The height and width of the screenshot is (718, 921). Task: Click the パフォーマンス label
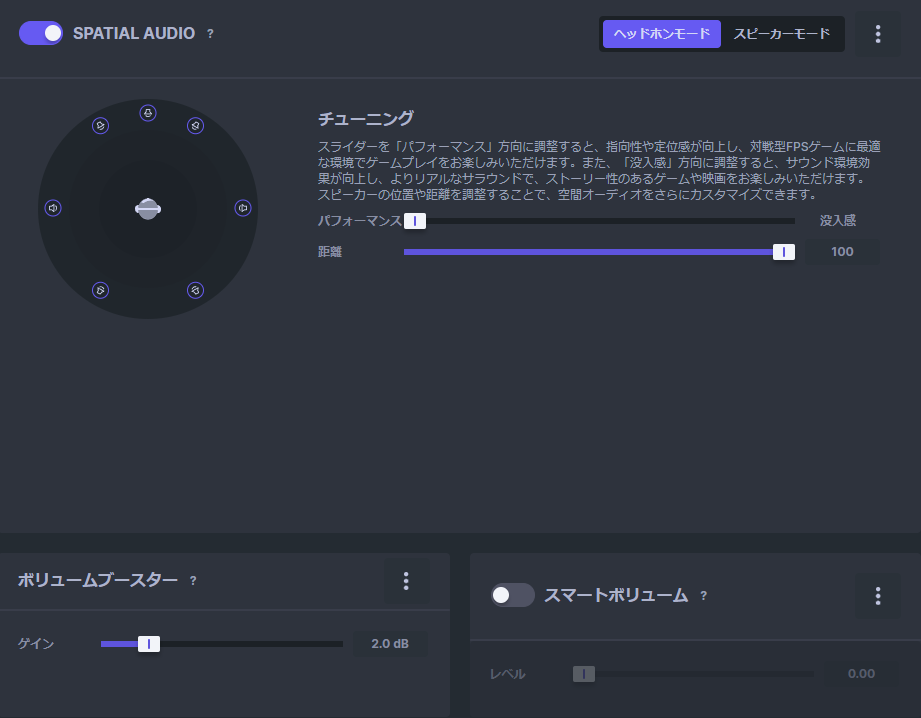click(x=359, y=221)
